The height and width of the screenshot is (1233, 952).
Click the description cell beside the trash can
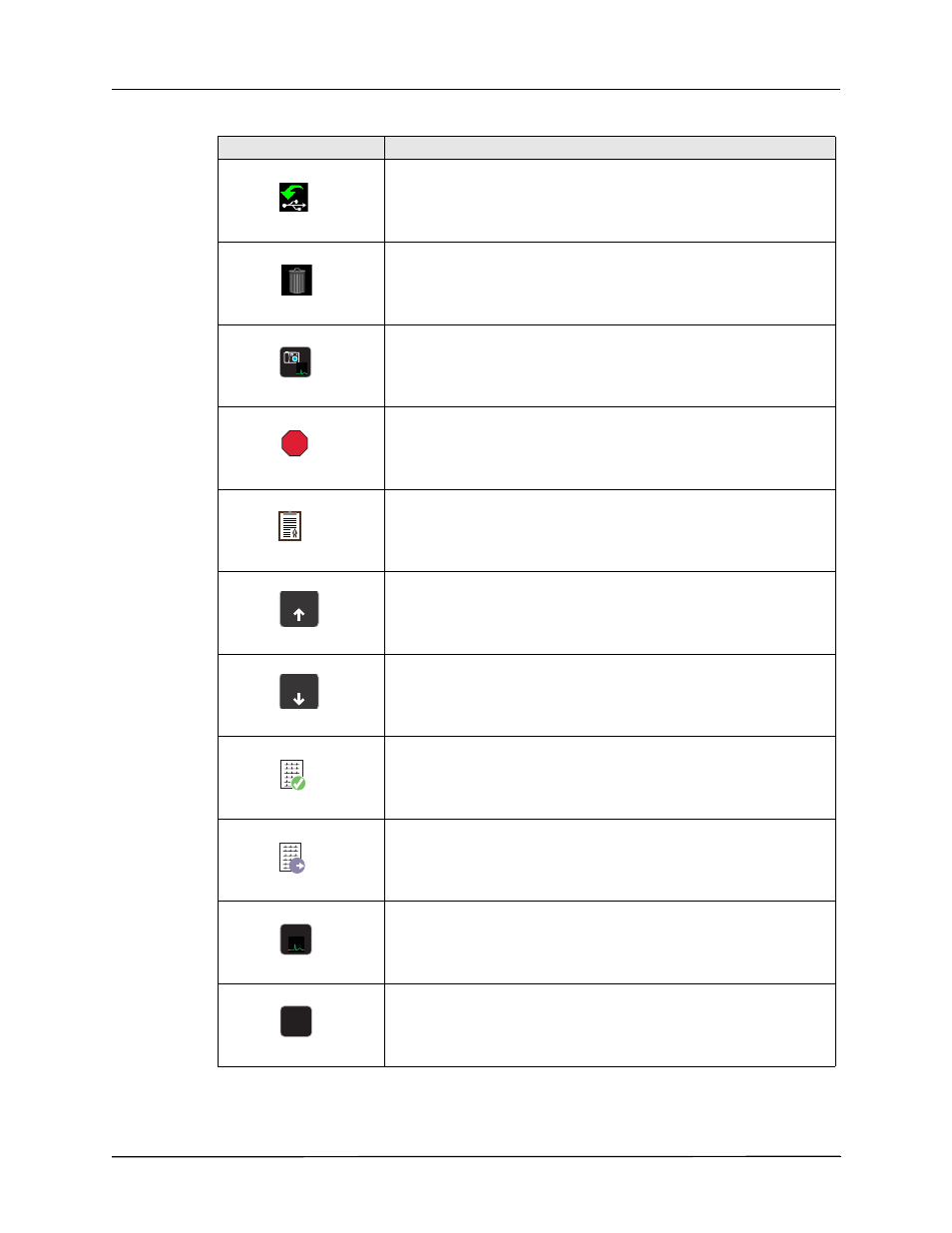pos(610,284)
